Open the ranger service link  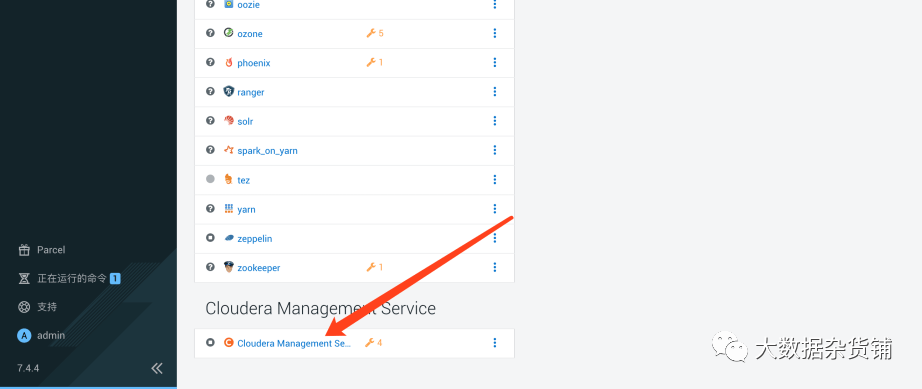coord(250,92)
